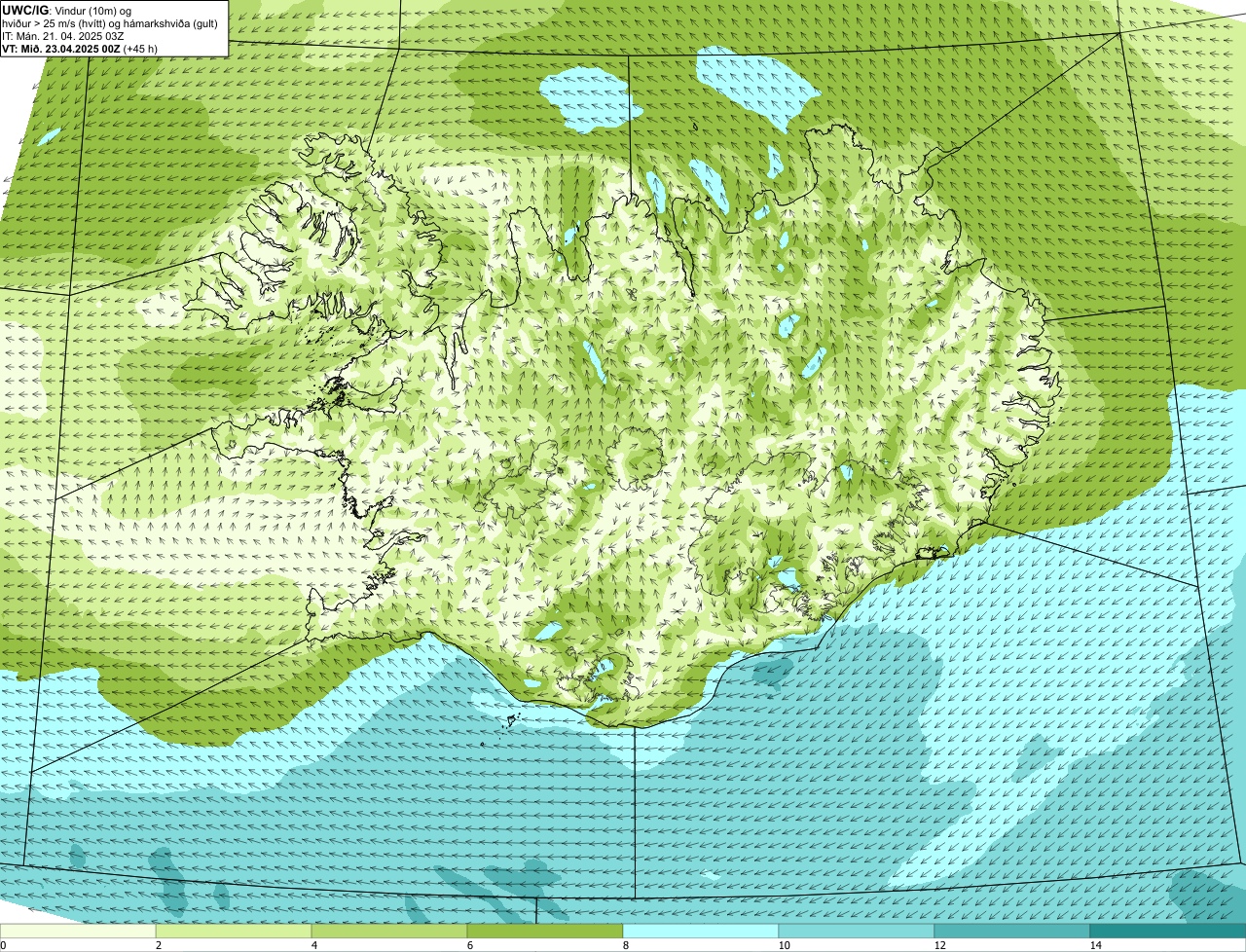The height and width of the screenshot is (952, 1246).
Task: Pick the 4–6 m/s green legend swatch
Action: coord(389,932)
